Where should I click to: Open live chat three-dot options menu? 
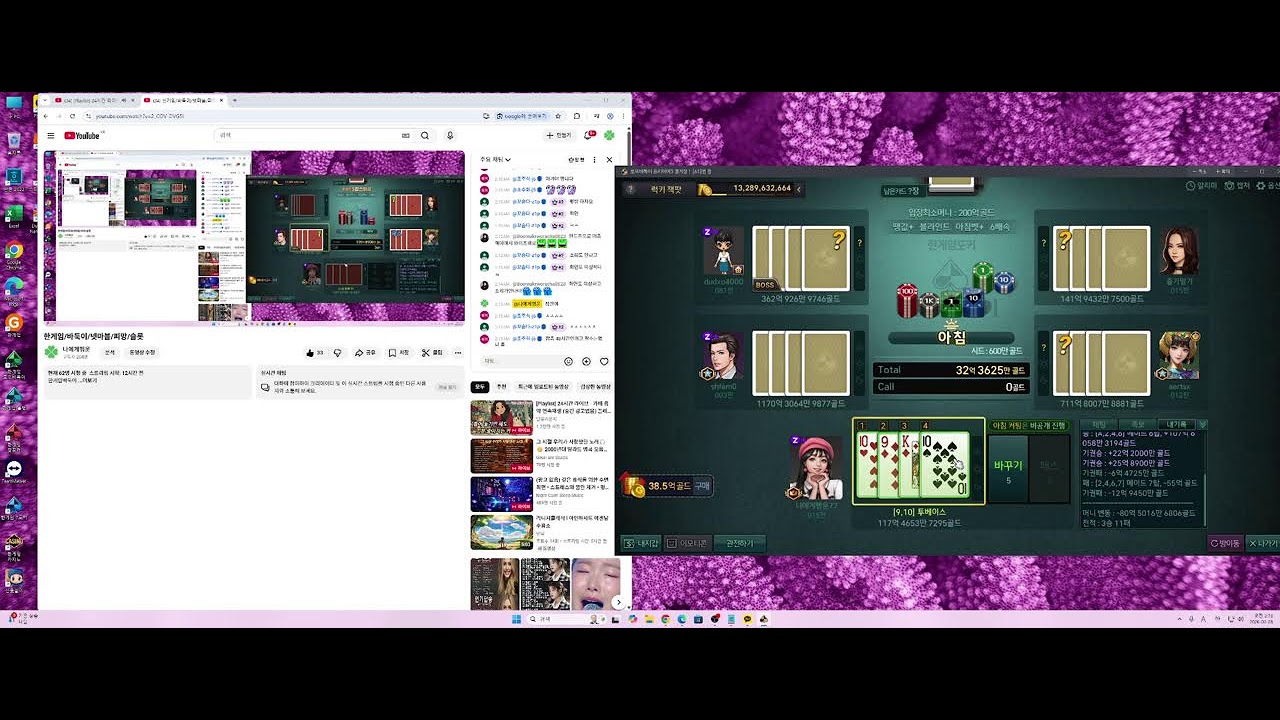pos(594,159)
